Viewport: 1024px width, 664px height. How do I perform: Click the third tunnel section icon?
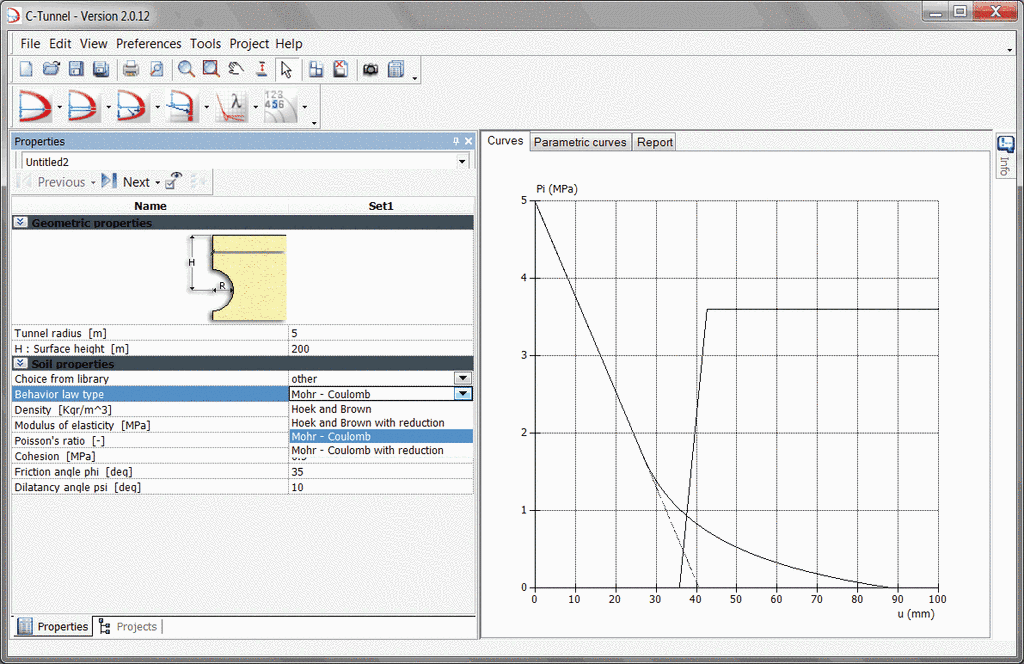click(x=133, y=106)
